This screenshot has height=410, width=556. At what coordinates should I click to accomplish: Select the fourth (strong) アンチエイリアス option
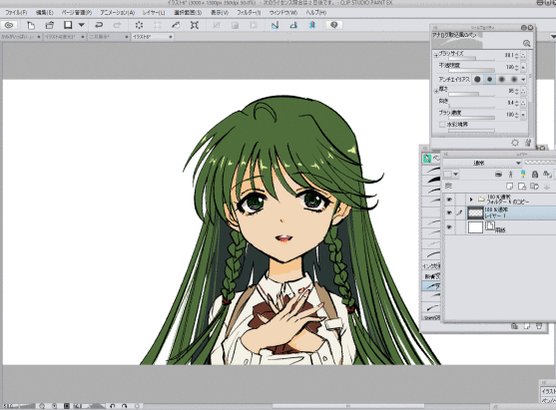pos(514,79)
